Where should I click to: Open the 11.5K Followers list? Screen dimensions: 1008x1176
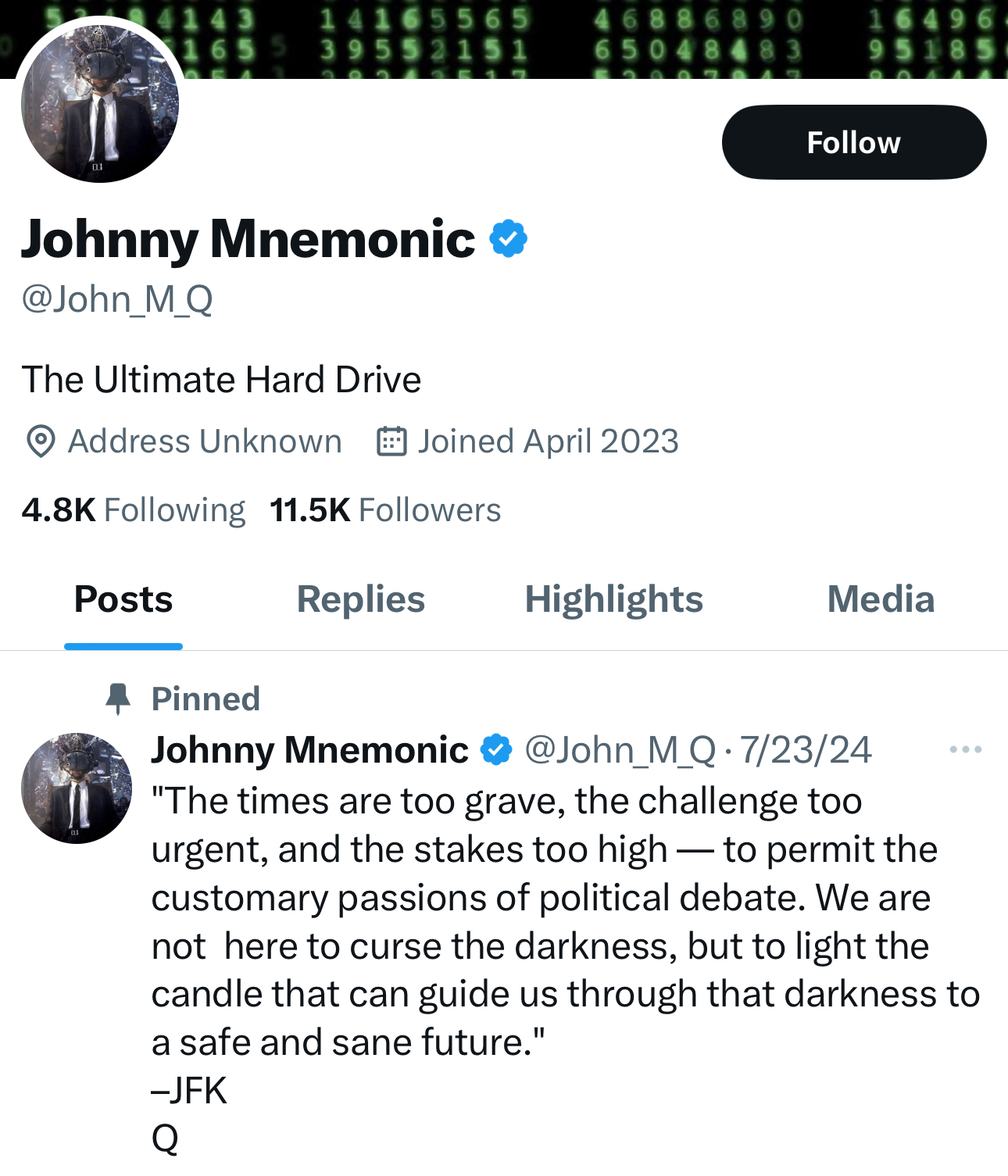tap(385, 510)
